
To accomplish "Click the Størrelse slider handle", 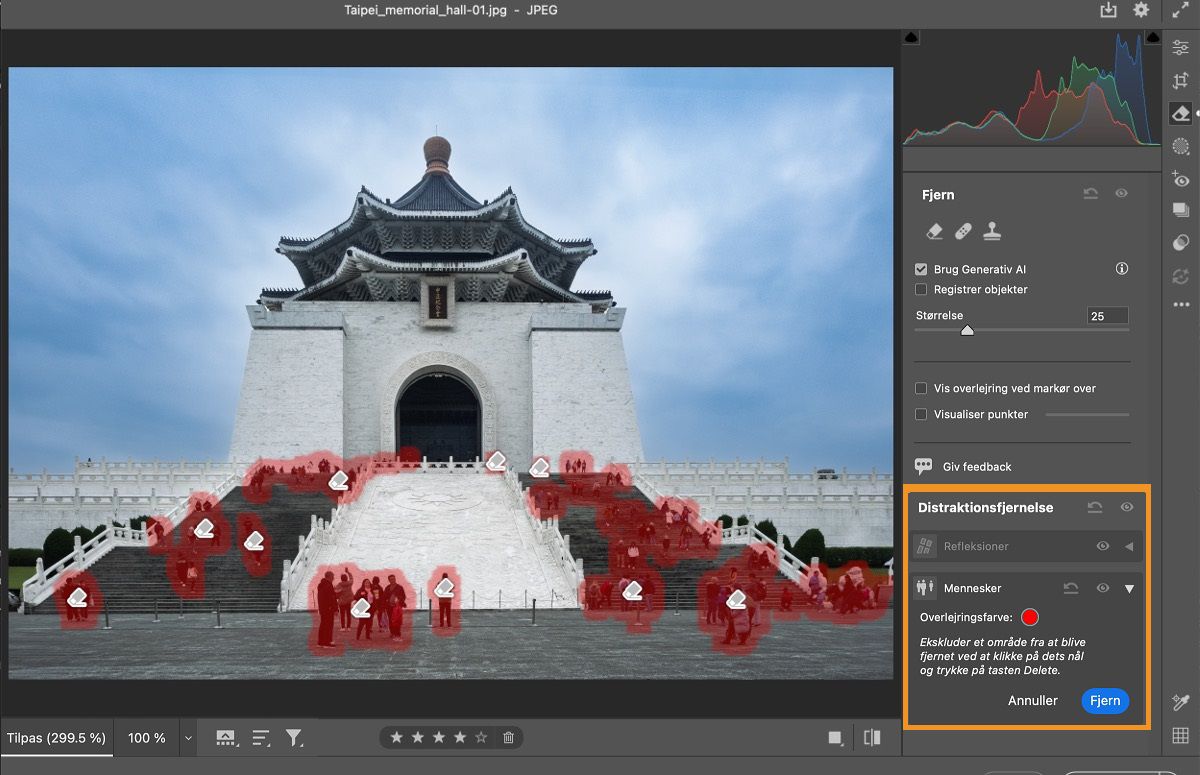I will 967,330.
